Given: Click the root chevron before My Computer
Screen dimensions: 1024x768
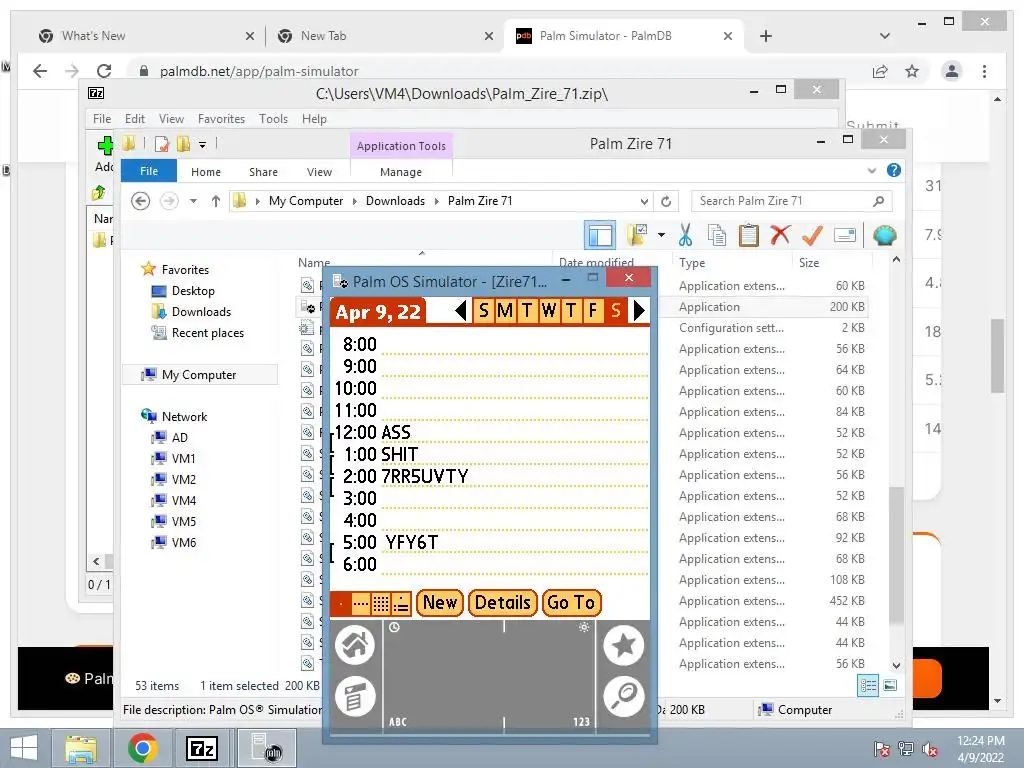Looking at the screenshot, I should [x=257, y=201].
